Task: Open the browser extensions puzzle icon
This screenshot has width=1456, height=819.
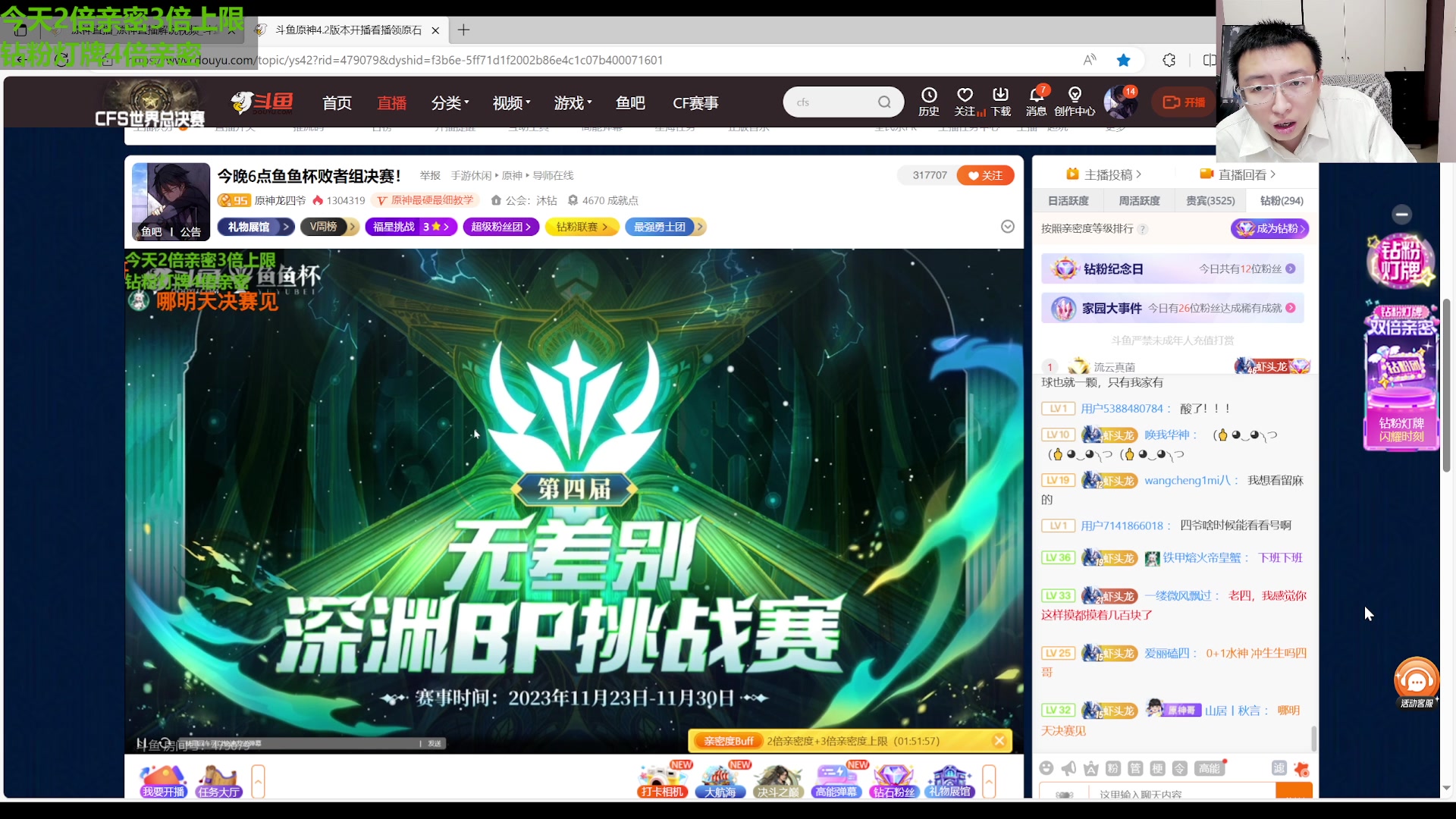Action: click(1169, 60)
